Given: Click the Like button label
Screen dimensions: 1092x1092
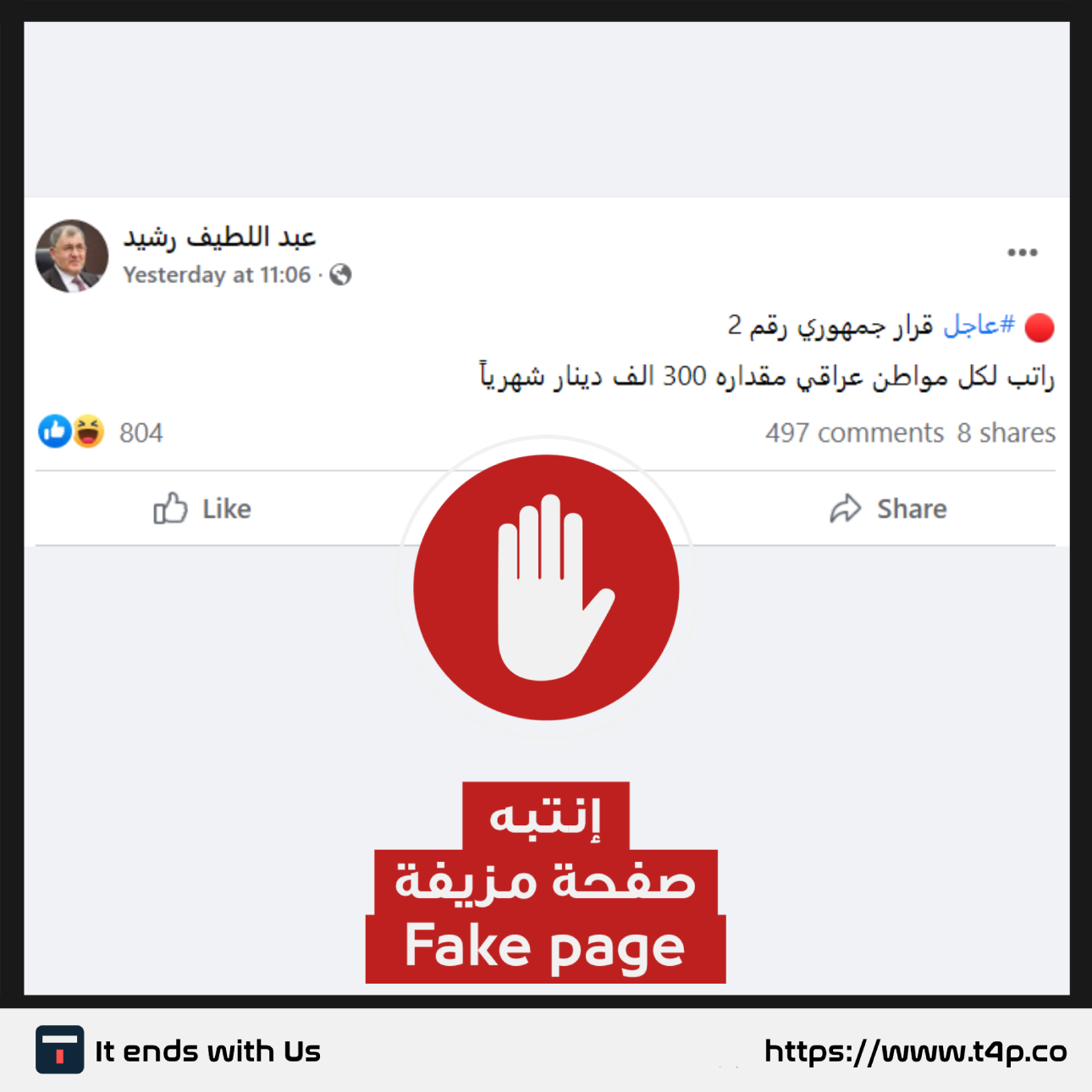Looking at the screenshot, I should pos(227,509).
